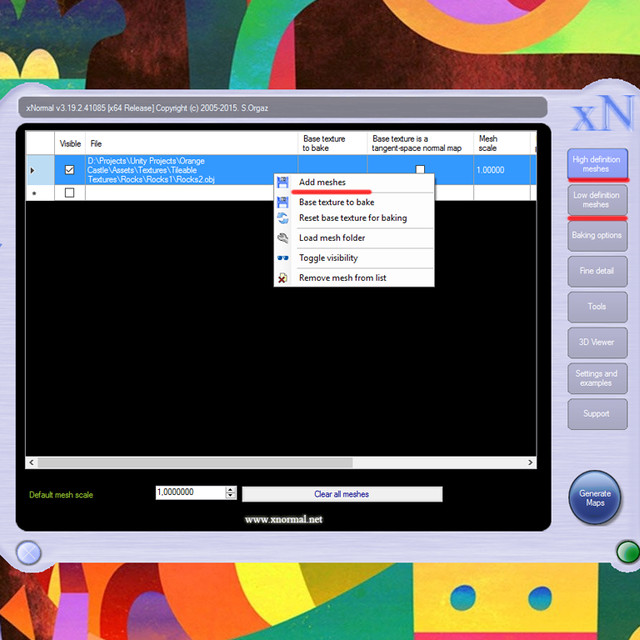Click the round blue X button at bottom left

pos(29,553)
